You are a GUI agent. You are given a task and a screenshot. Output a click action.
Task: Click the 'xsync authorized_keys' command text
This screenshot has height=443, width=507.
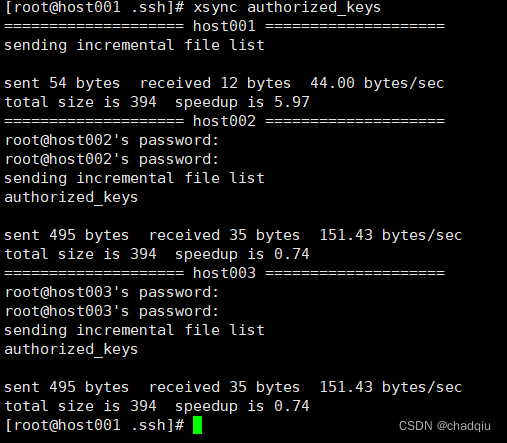pyautogui.click(x=287, y=7)
